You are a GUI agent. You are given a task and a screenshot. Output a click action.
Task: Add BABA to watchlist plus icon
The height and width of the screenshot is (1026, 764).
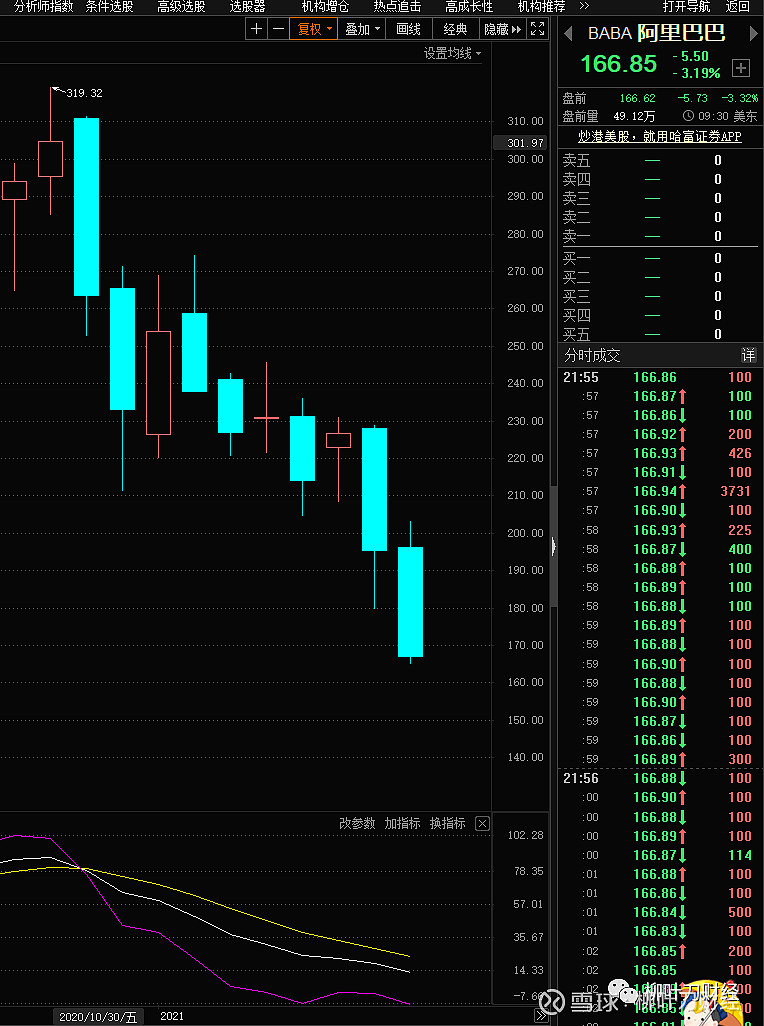click(x=740, y=67)
